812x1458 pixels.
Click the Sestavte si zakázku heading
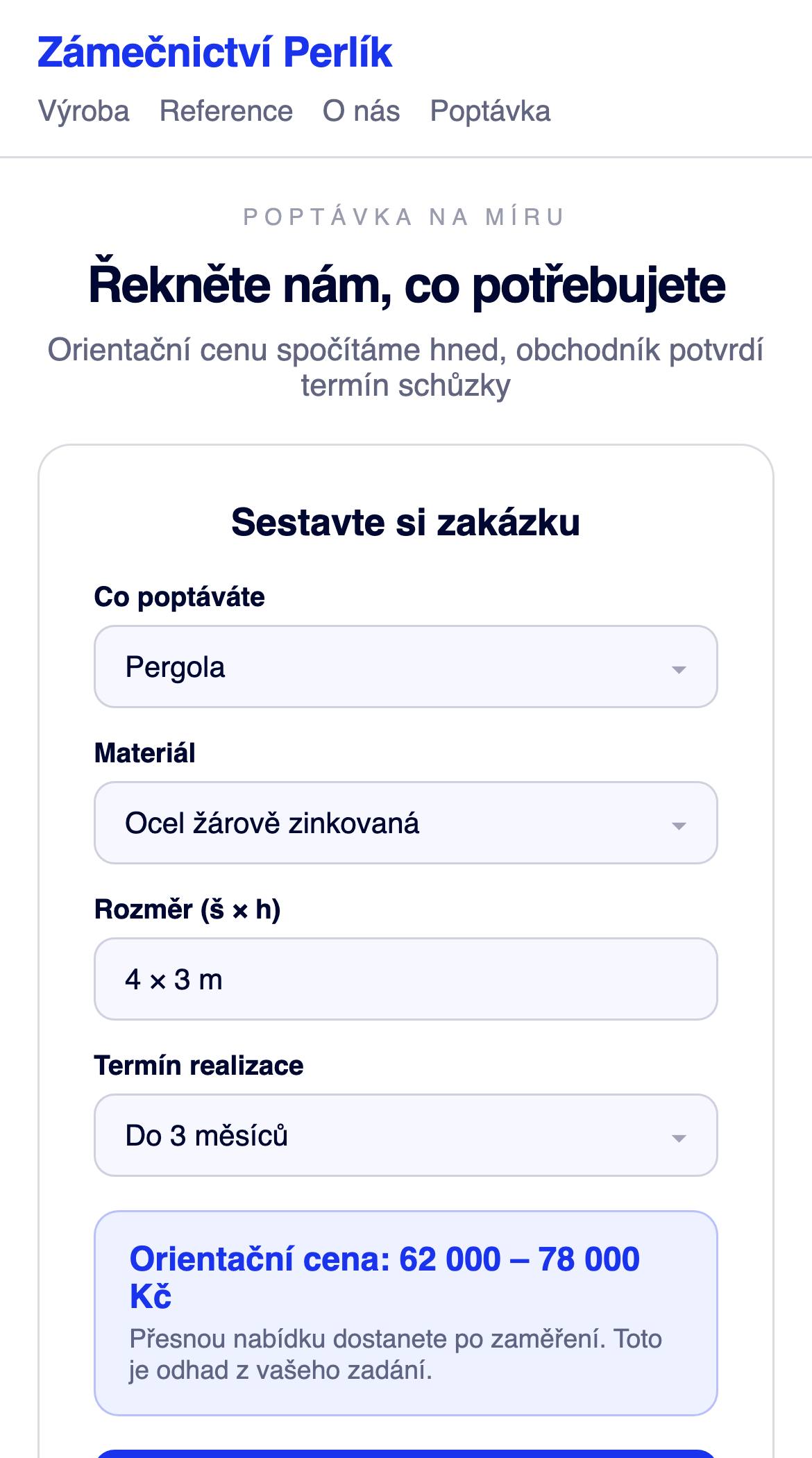click(x=406, y=522)
